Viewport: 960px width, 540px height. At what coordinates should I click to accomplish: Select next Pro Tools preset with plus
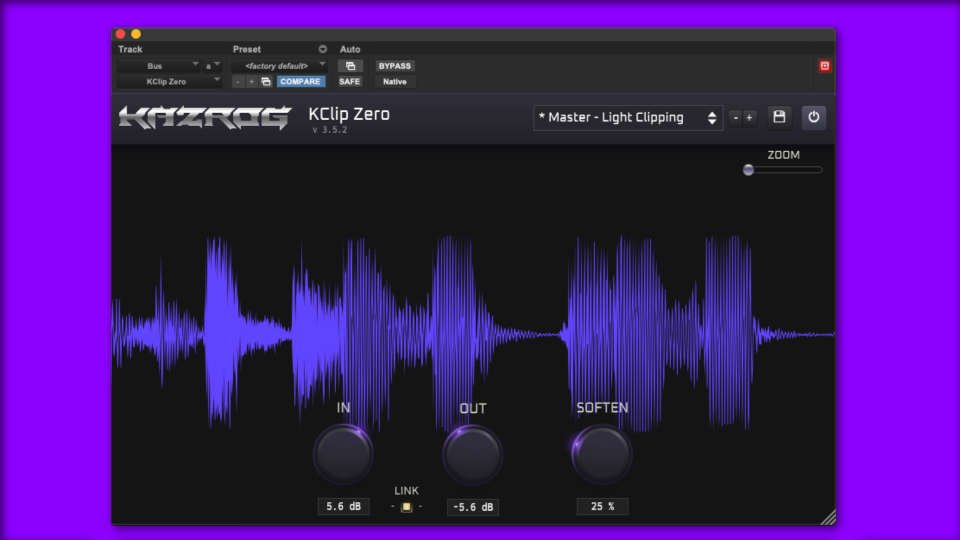251,81
